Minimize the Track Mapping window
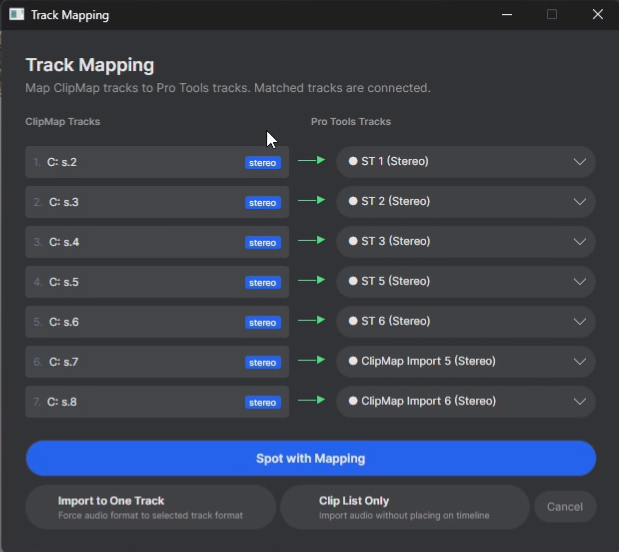This screenshot has width=619, height=552. pos(507,15)
